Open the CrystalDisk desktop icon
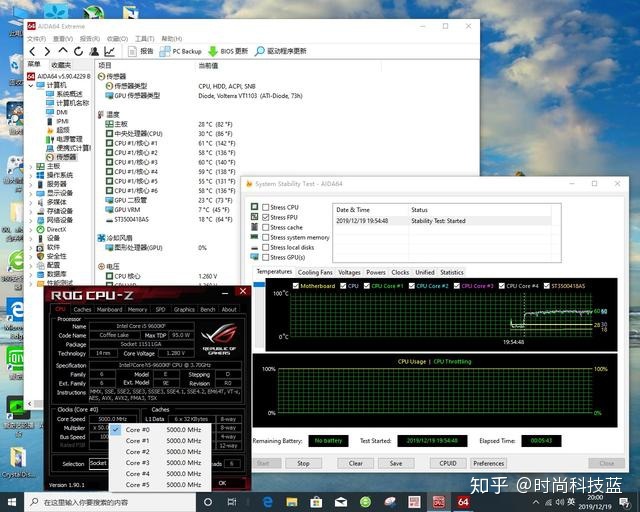 (x=17, y=462)
